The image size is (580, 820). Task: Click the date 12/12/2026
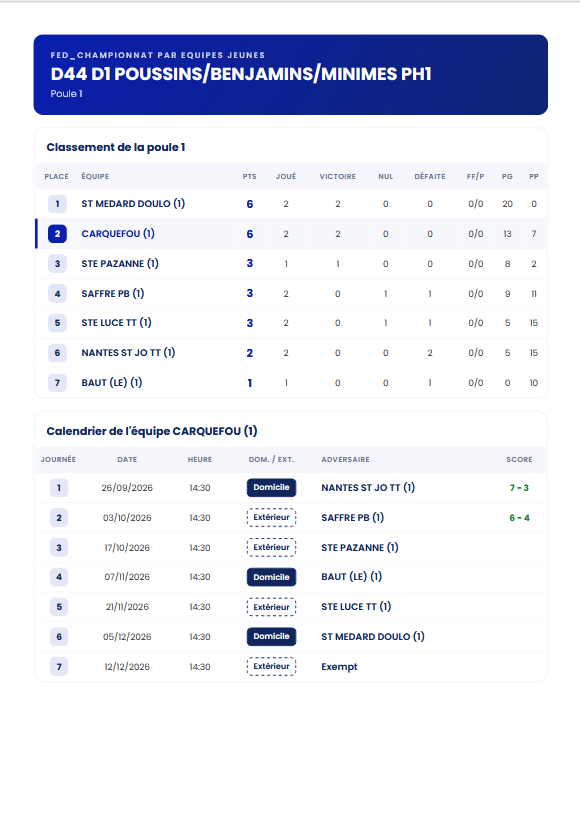(127, 666)
